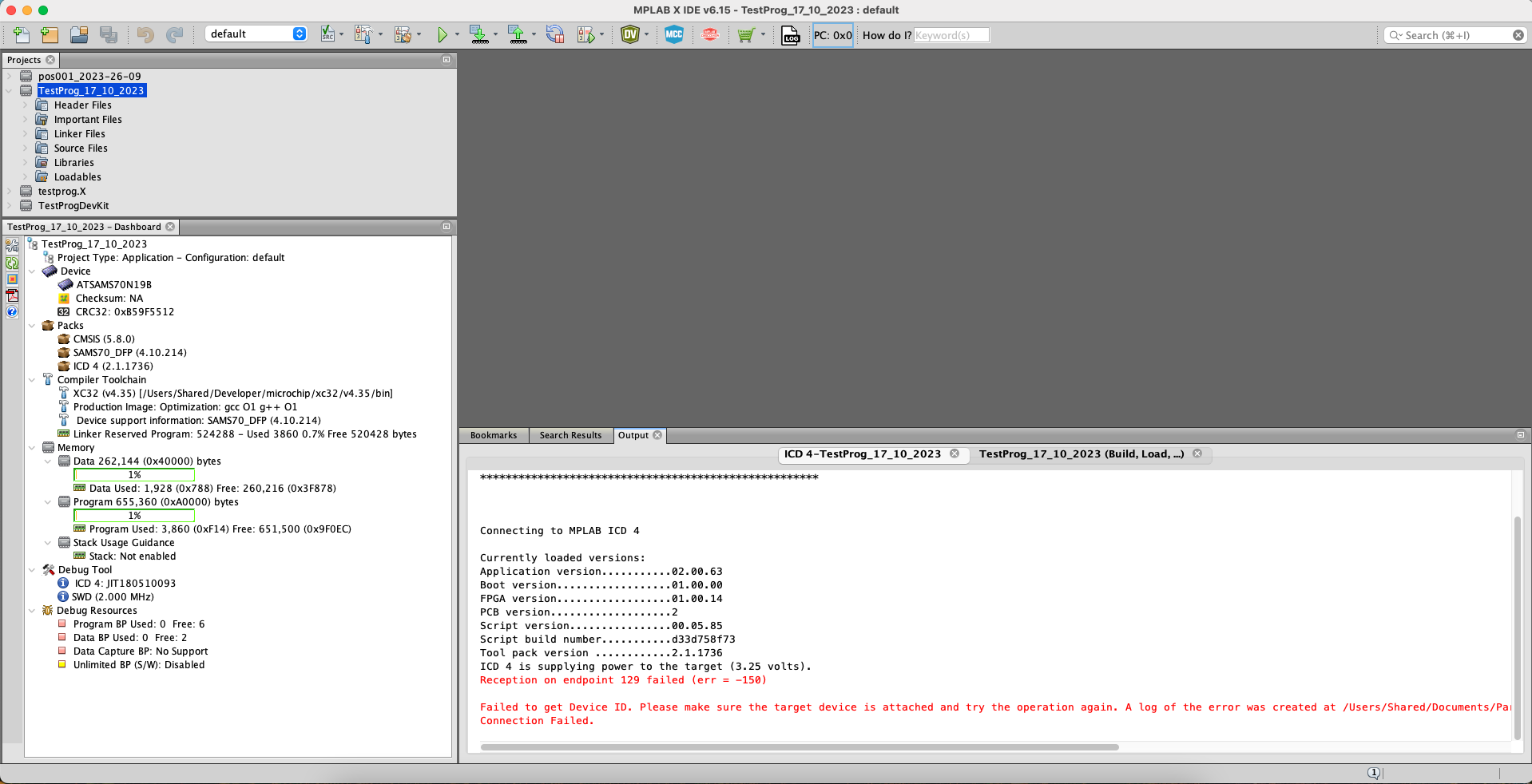Click the Run Main Project green arrow
This screenshot has width=1532, height=784.
[442, 34]
